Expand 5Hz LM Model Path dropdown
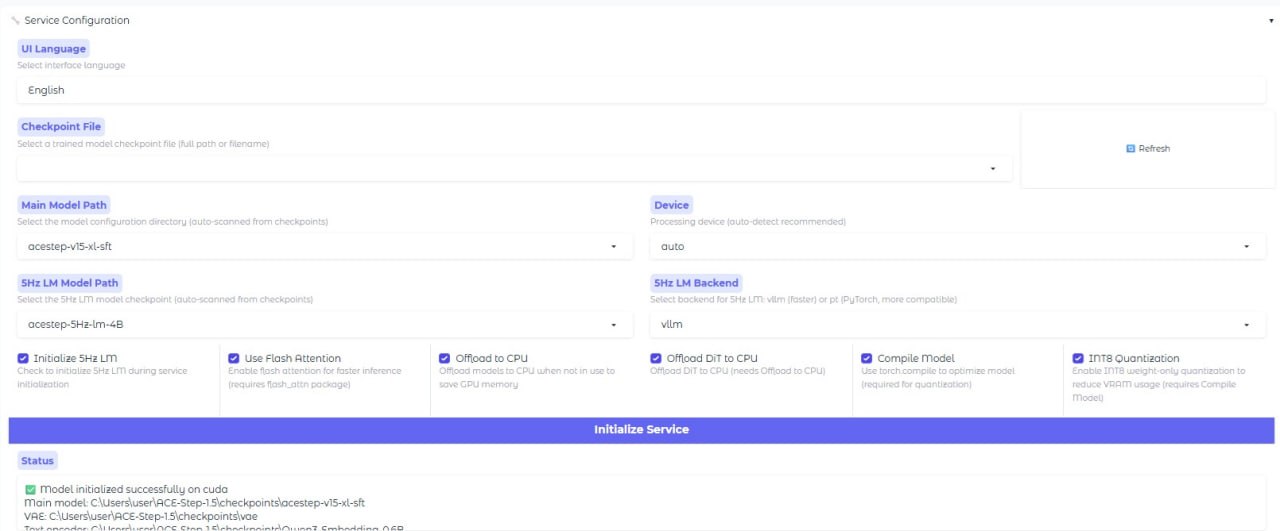 click(325, 324)
